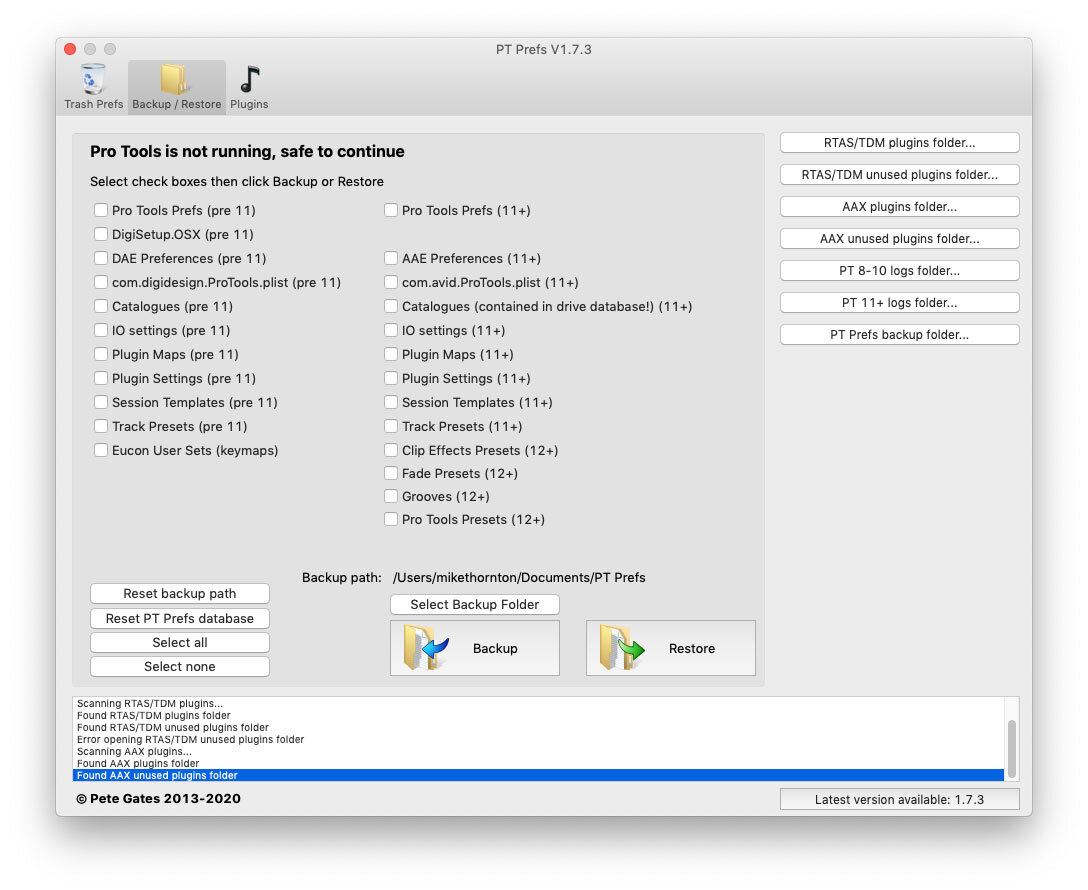Select the Backup / Restore folder icon

(x=176, y=86)
